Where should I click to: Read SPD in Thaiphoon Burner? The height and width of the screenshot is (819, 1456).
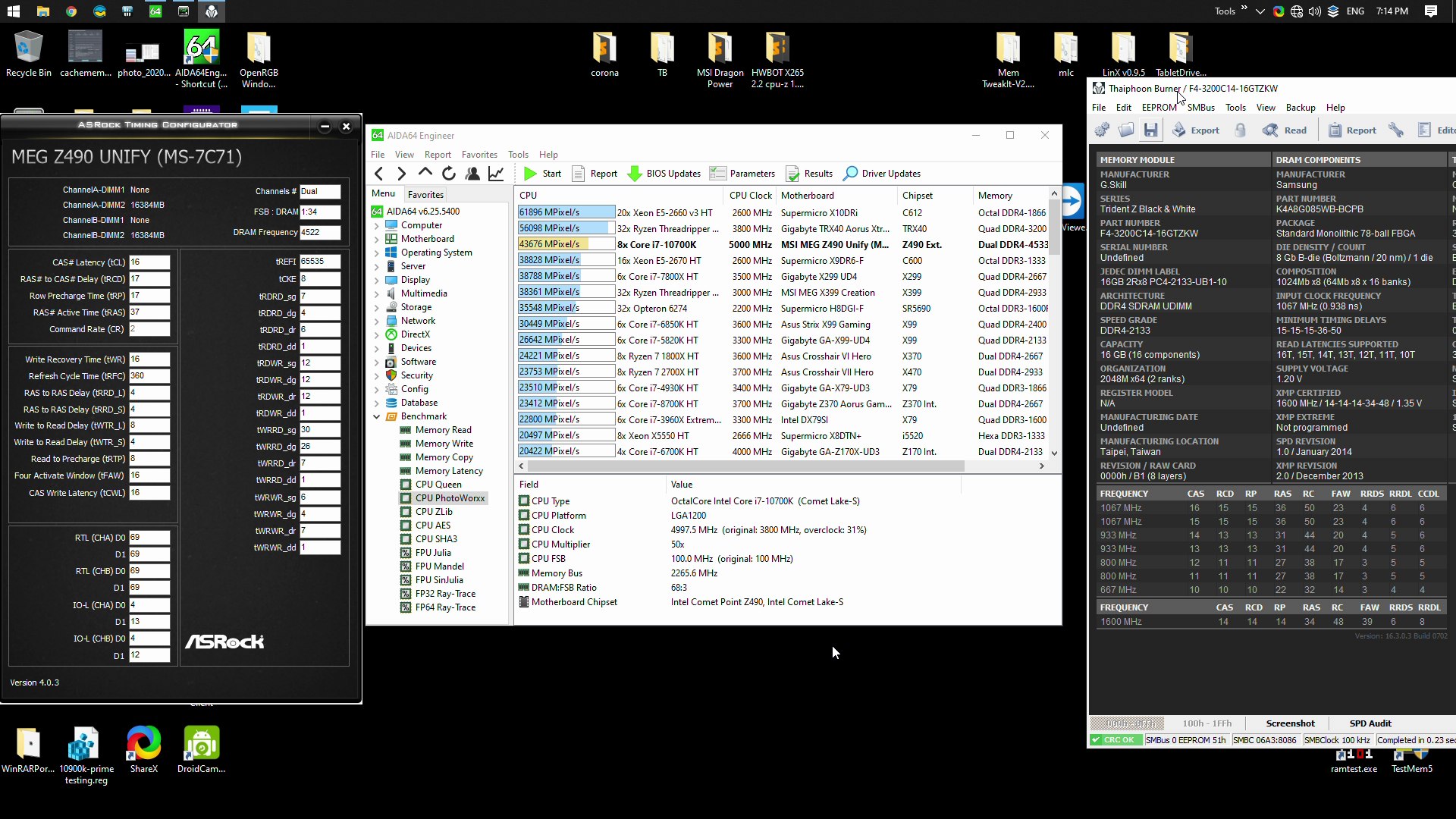point(1285,130)
